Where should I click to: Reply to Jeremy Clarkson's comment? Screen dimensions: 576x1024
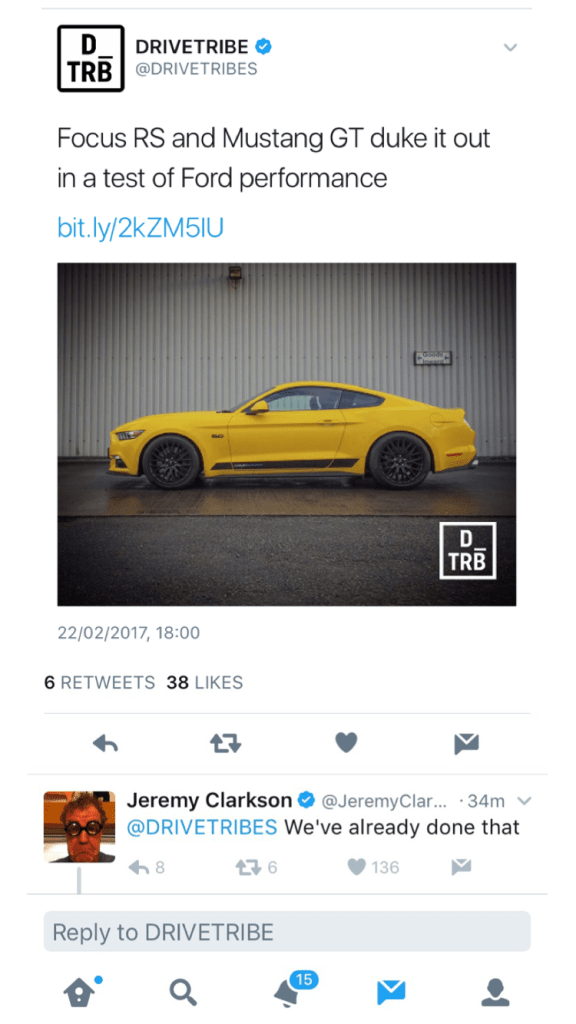(x=146, y=867)
